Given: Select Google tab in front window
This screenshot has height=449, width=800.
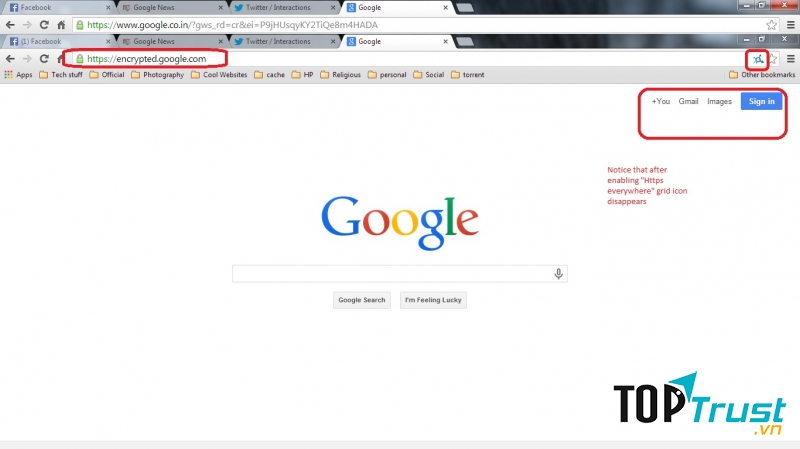Looking at the screenshot, I should point(395,41).
